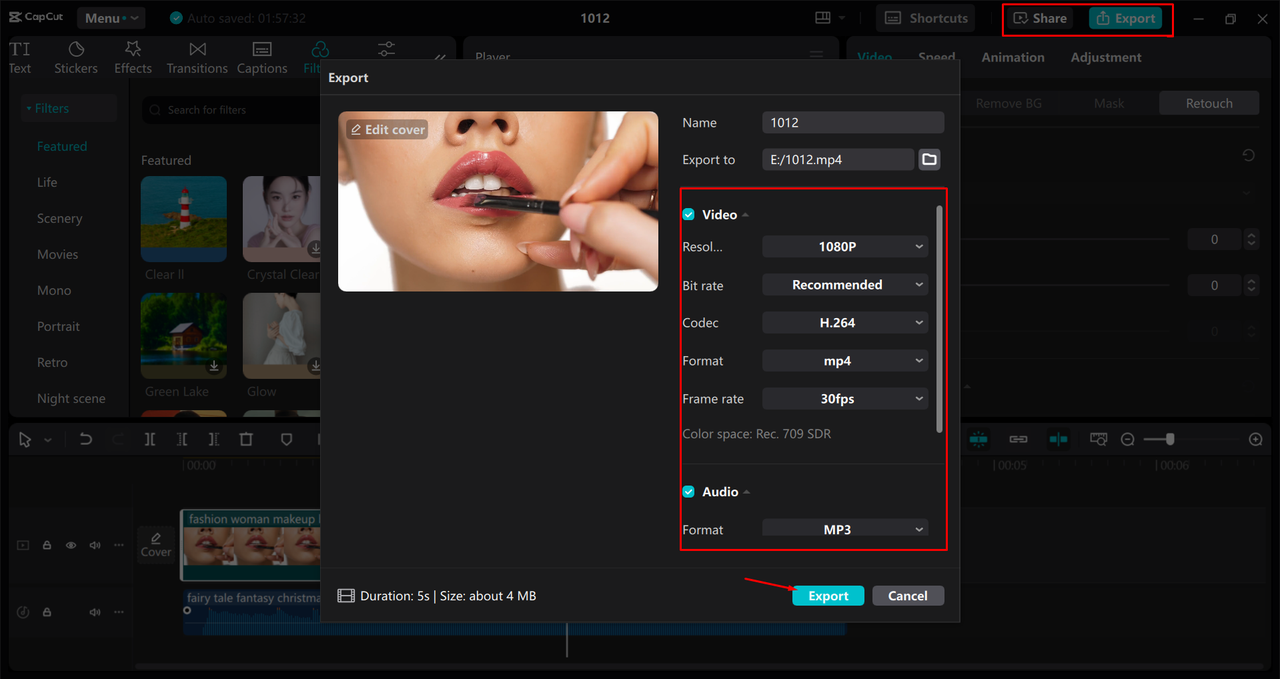
Task: Select the Movies filter category
Action: 57,254
